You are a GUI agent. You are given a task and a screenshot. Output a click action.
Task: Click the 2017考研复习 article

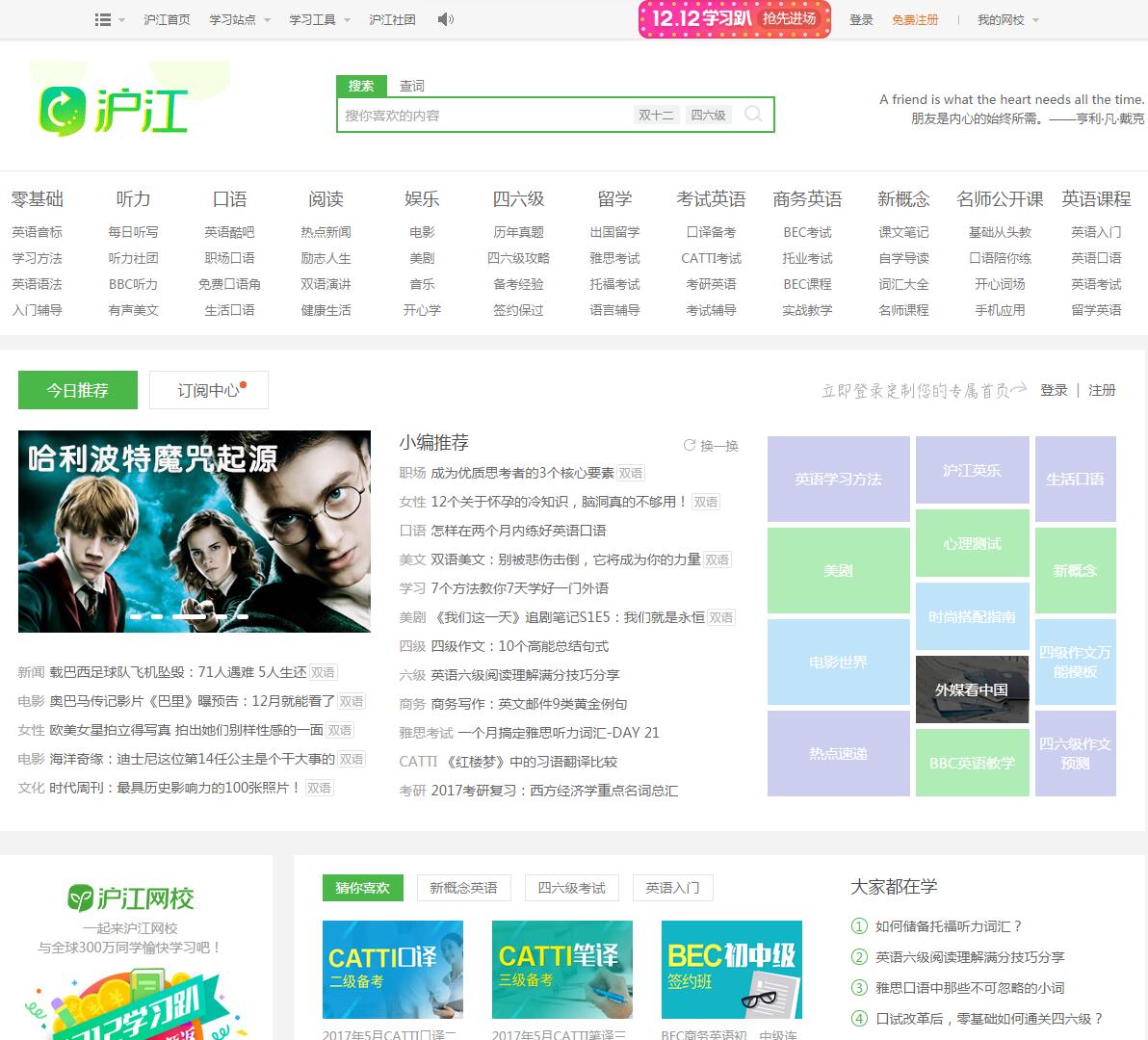554,791
